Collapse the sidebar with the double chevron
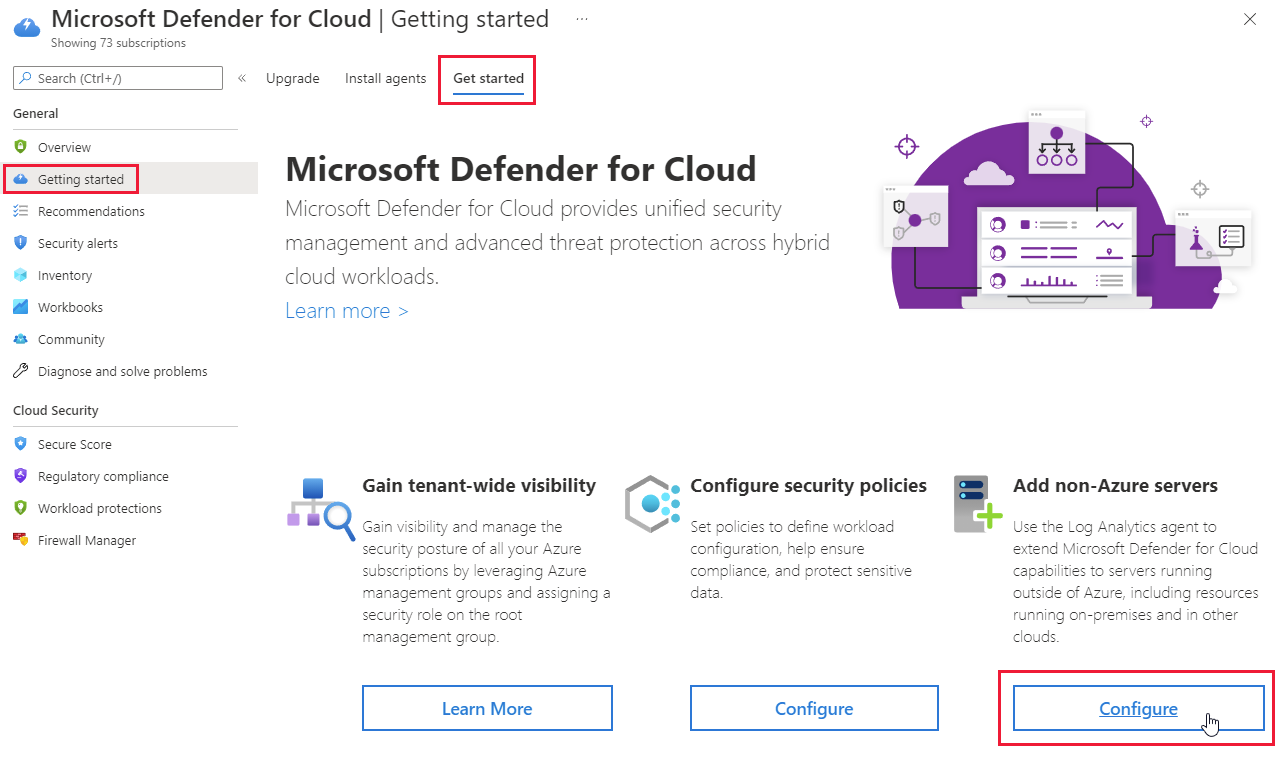The width and height of the screenshot is (1278, 759). [x=242, y=78]
